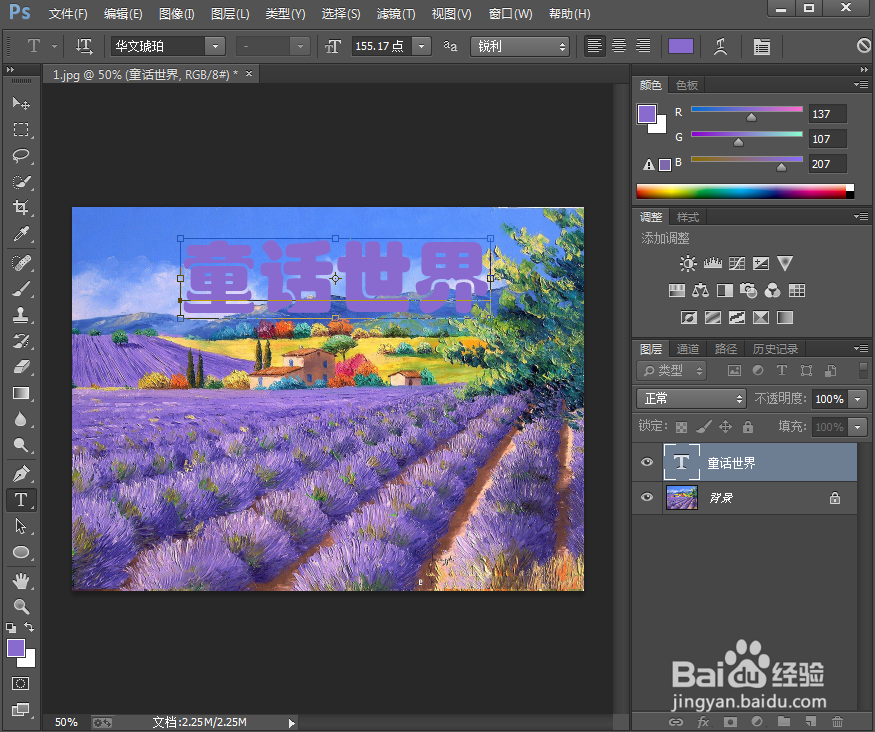Screen dimensions: 875x732
Task: Switch to the 历史记录 tab
Action: (775, 349)
